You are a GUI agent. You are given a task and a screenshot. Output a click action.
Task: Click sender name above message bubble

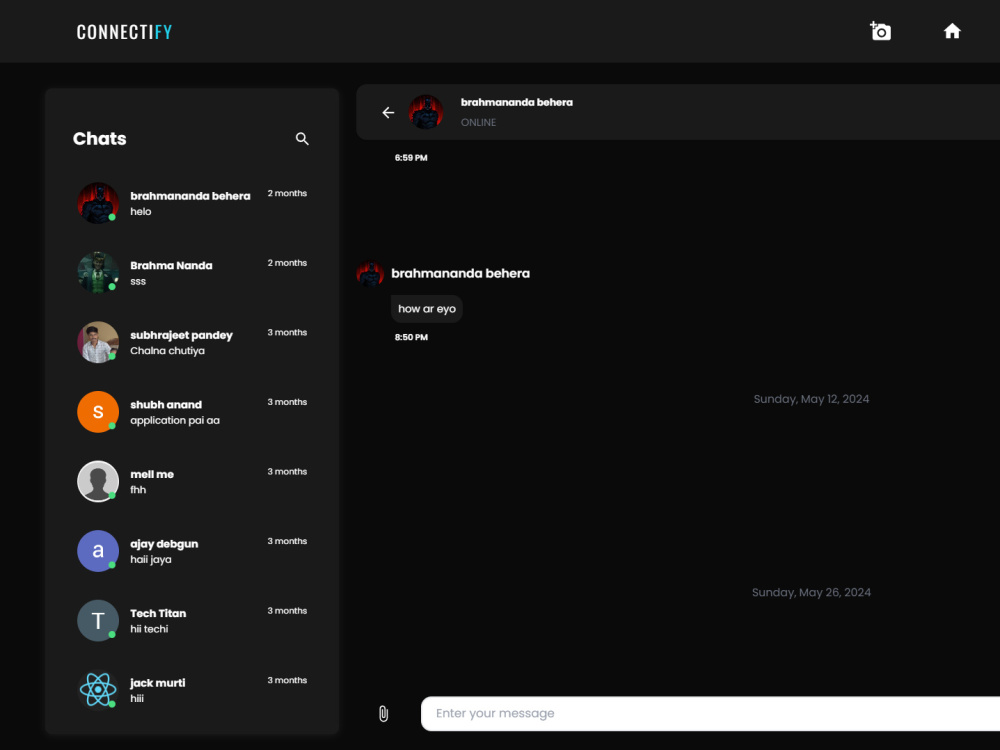(460, 274)
